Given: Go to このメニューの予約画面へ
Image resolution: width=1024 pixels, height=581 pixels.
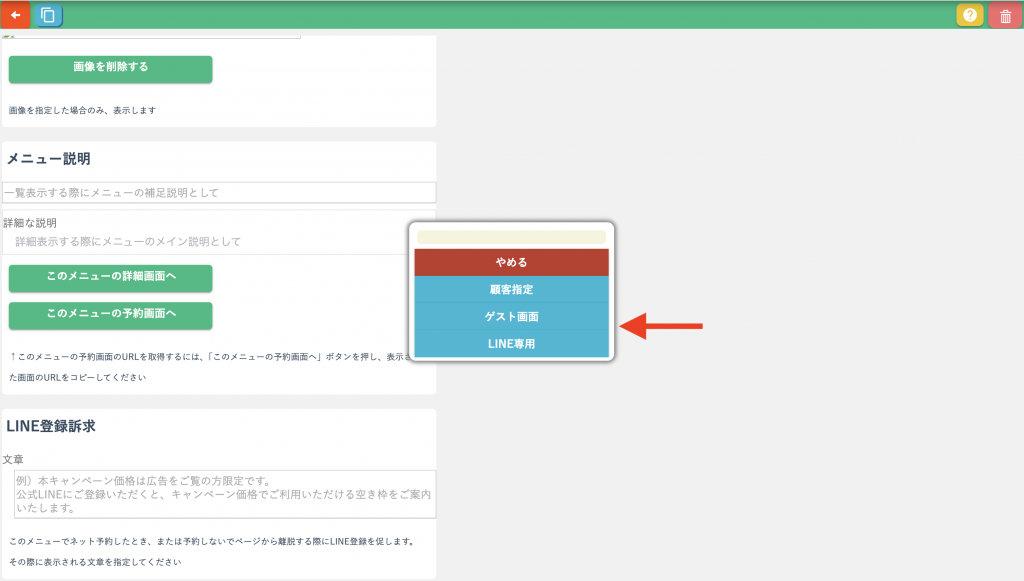Looking at the screenshot, I should tap(111, 315).
